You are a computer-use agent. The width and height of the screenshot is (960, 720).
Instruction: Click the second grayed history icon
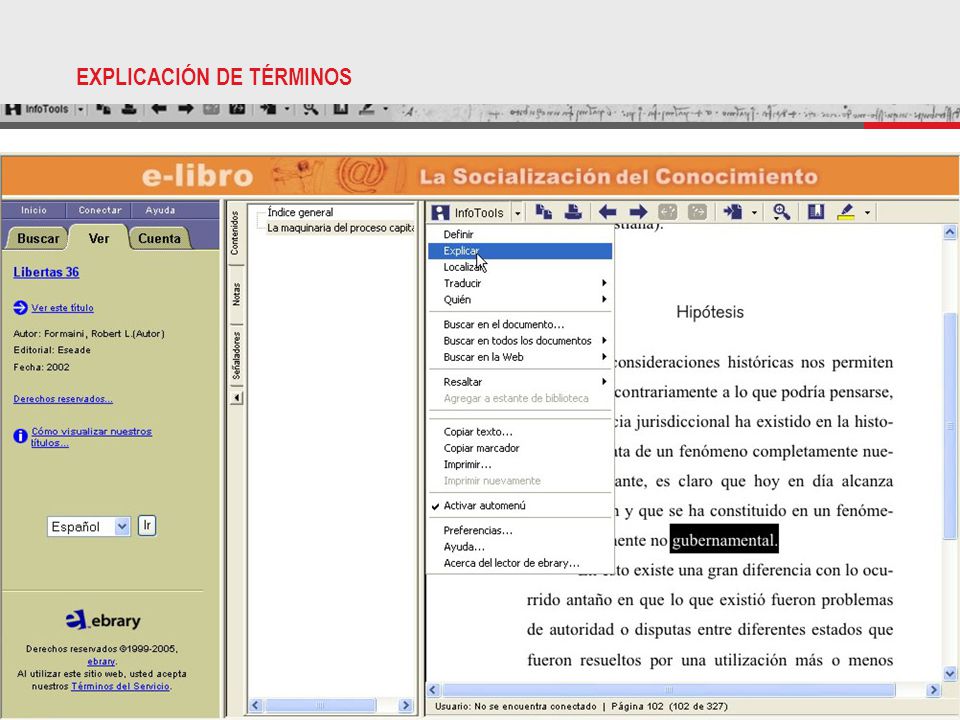[x=697, y=212]
